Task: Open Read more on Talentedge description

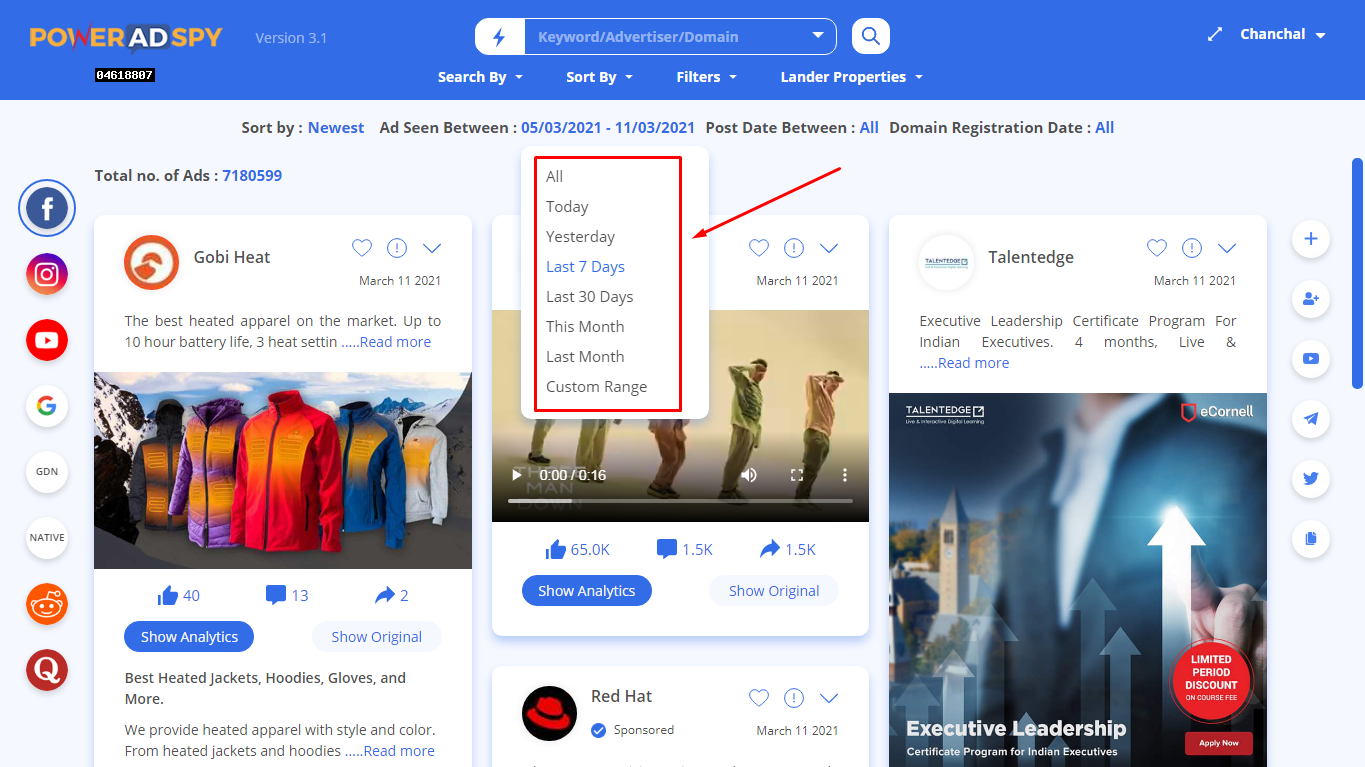Action: pyautogui.click(x=973, y=363)
